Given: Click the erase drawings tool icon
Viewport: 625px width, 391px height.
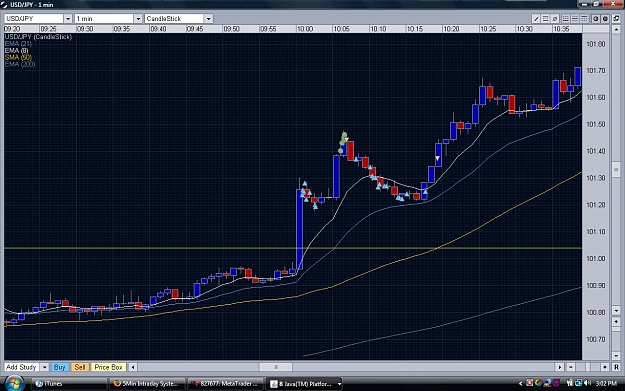Looking at the screenshot, I should 554,19.
